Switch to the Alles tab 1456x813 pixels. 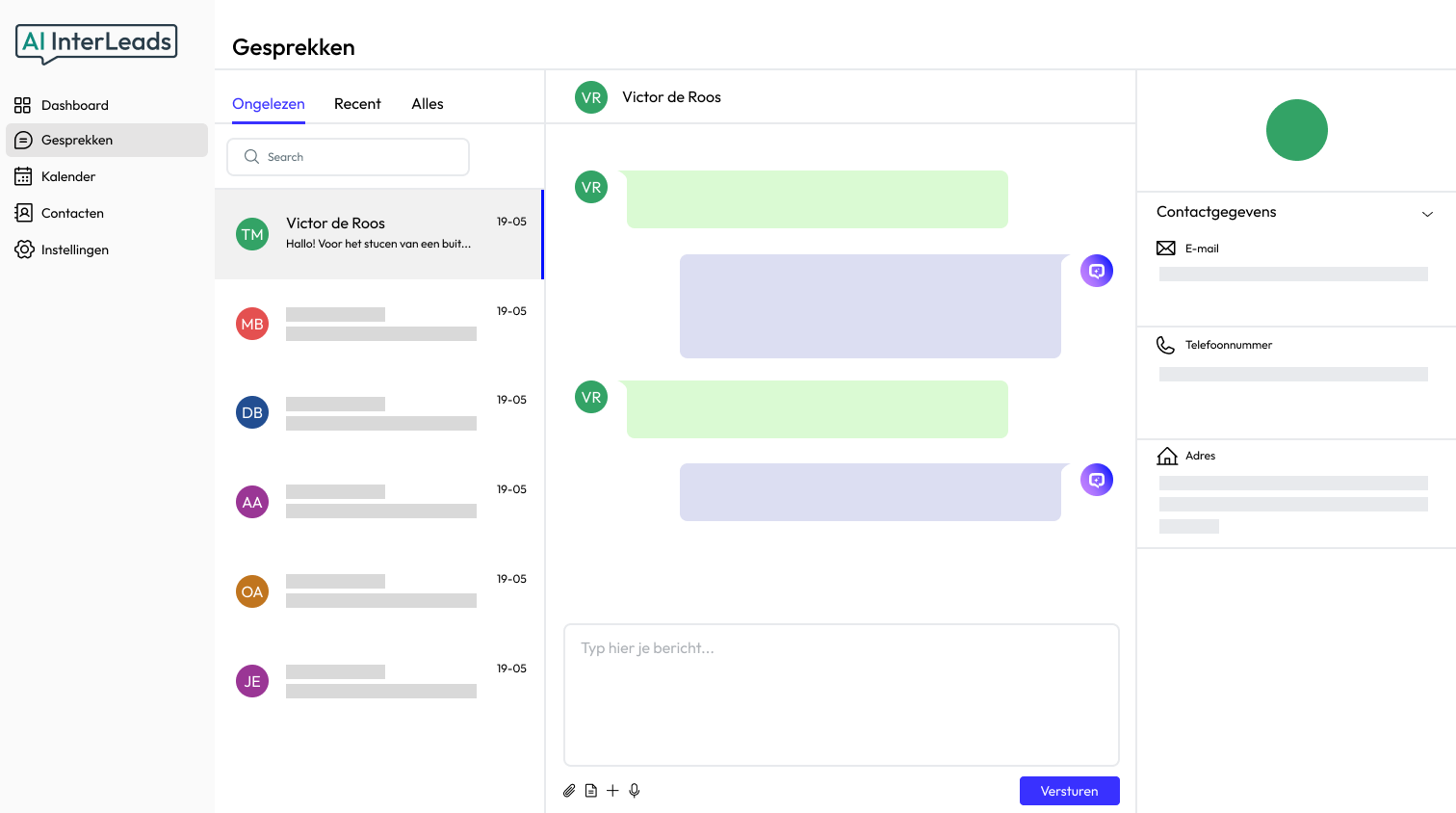(428, 104)
